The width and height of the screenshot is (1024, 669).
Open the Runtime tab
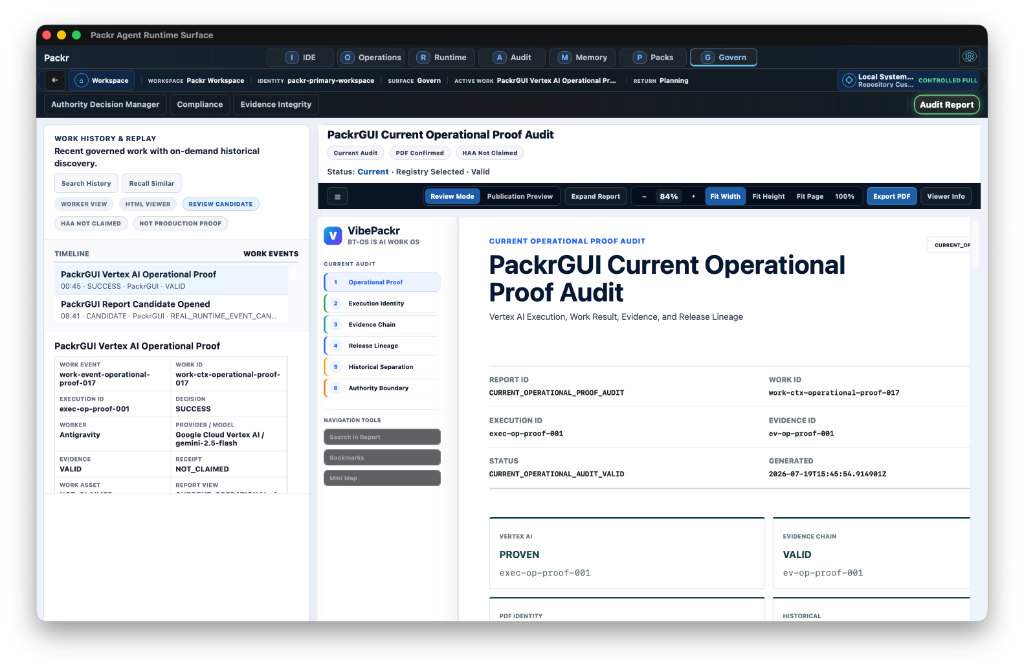[442, 57]
